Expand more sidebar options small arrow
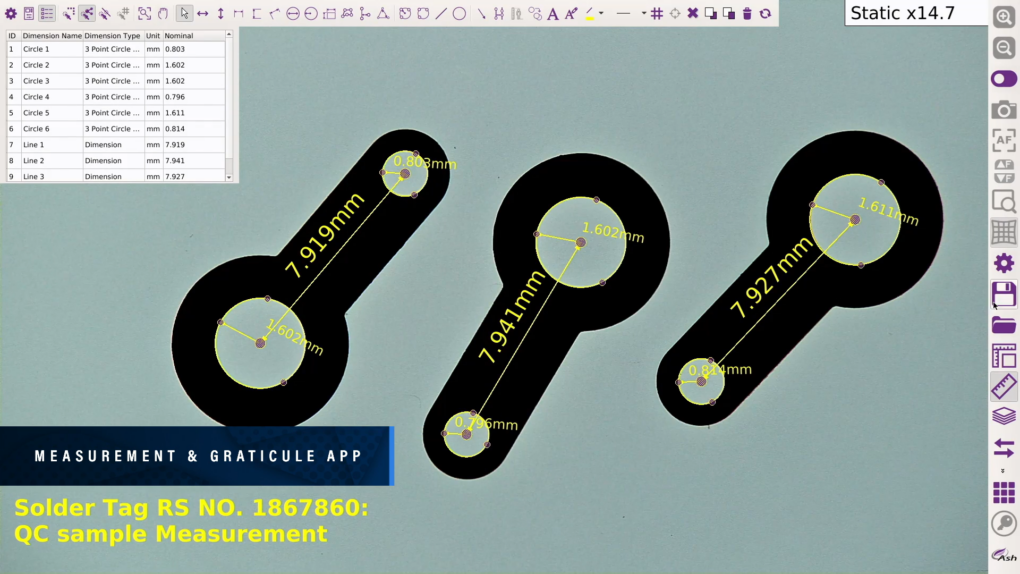The width and height of the screenshot is (1020, 574). coord(1003,470)
